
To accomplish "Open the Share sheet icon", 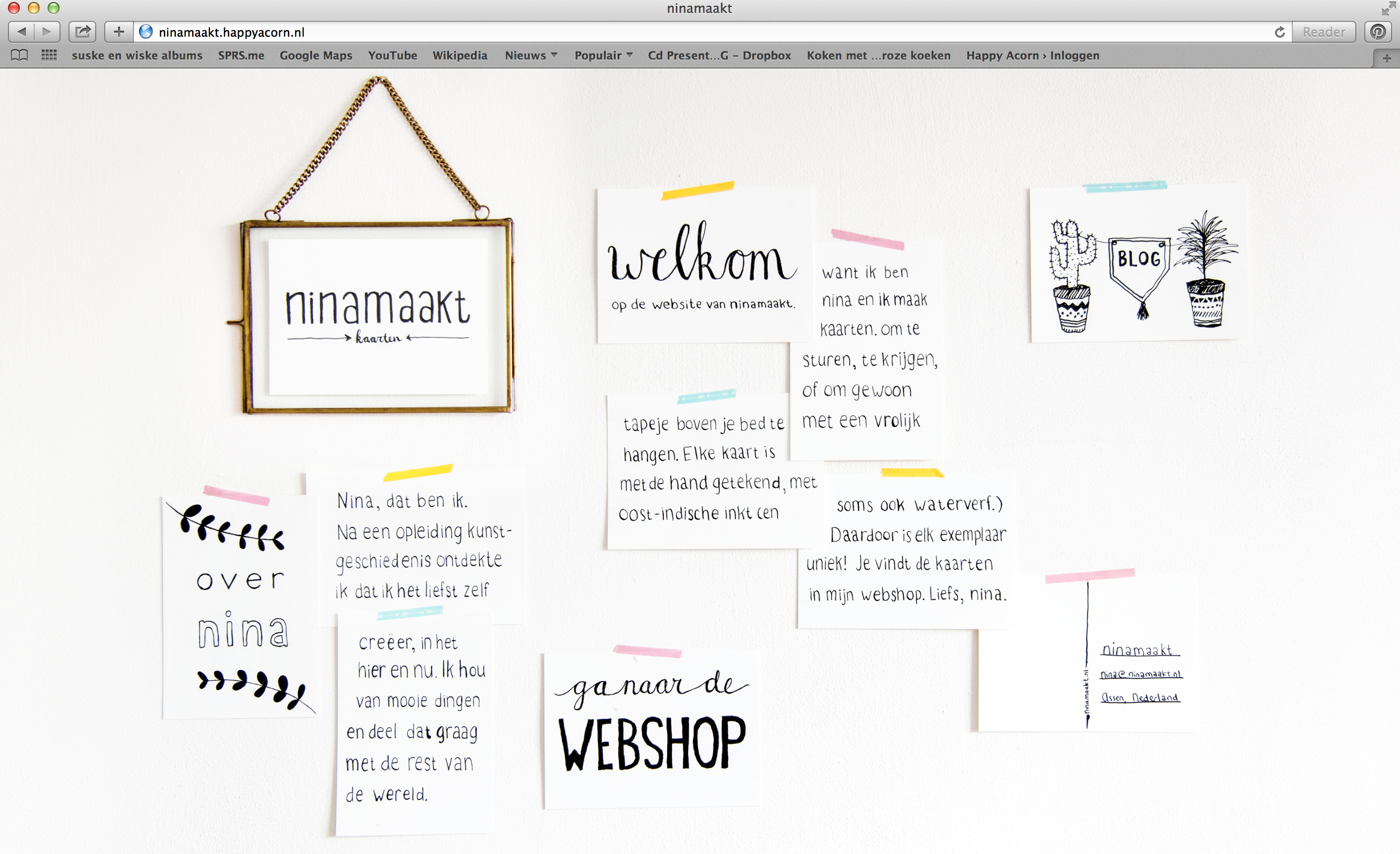I will point(83,32).
